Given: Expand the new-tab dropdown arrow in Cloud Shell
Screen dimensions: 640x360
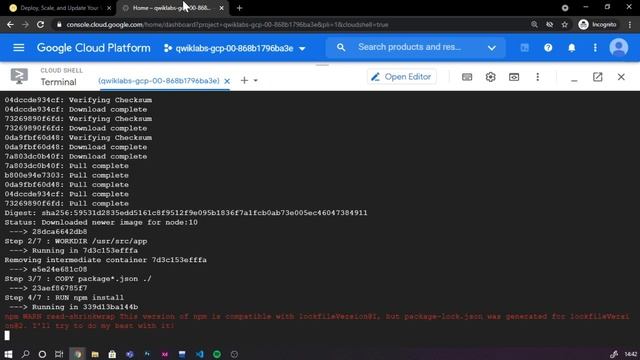Looking at the screenshot, I should [x=256, y=80].
